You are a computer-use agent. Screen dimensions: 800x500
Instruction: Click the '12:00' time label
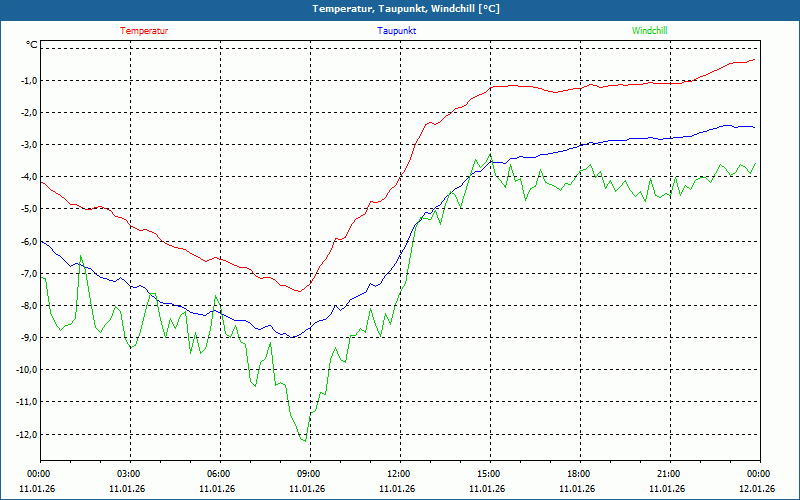coord(401,474)
